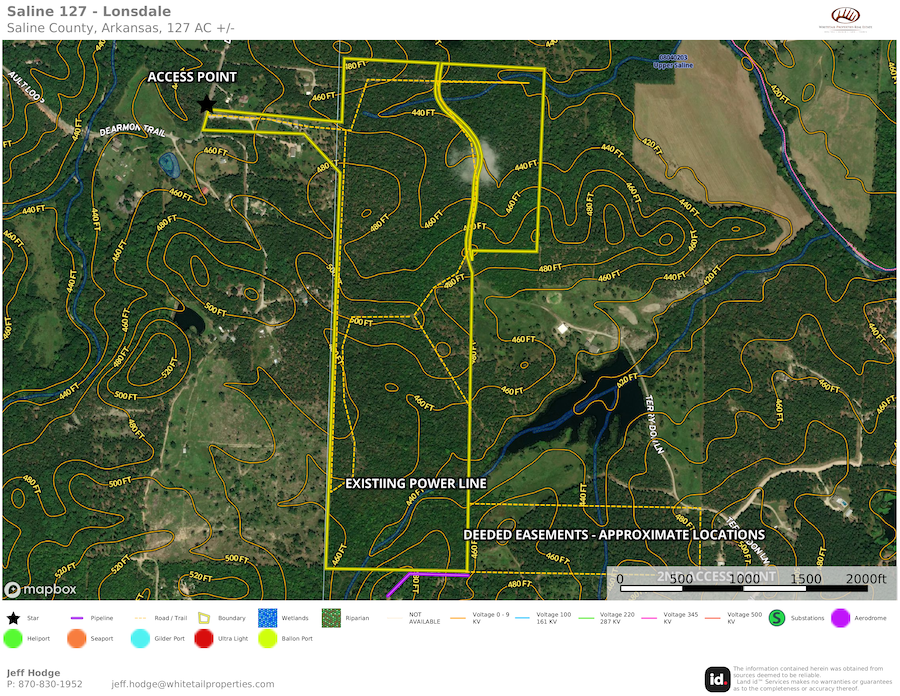Click the jeff.hodge@whitetailproperties.com email address
The image size is (900, 696).
tap(192, 684)
